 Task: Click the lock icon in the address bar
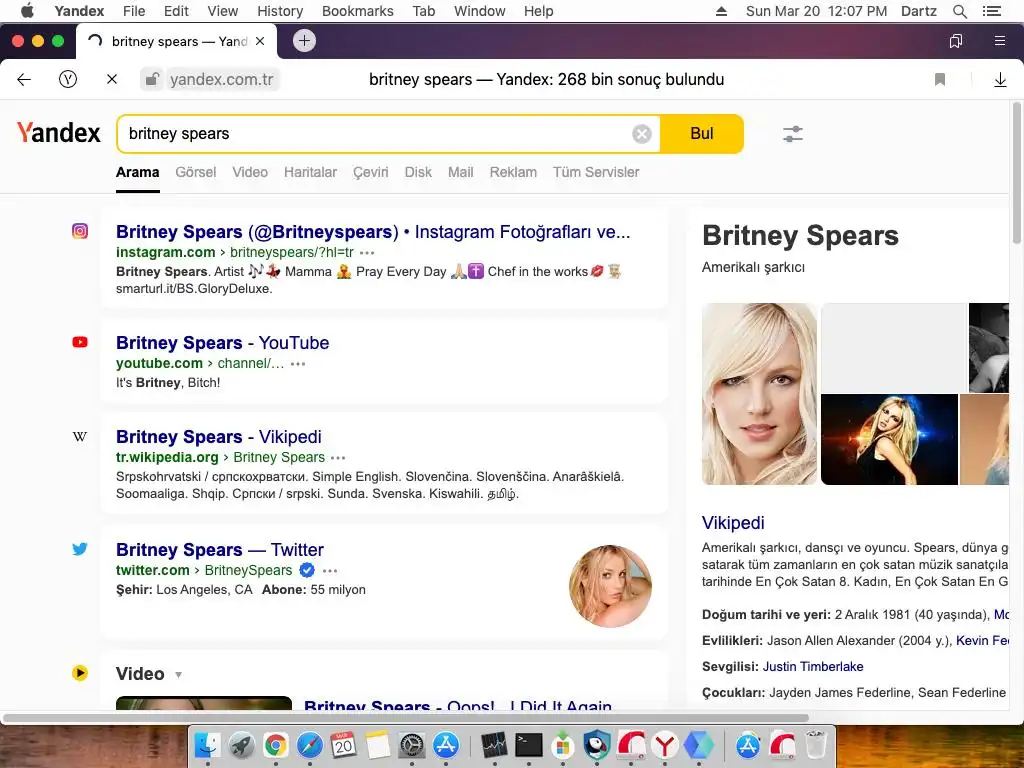coord(152,80)
